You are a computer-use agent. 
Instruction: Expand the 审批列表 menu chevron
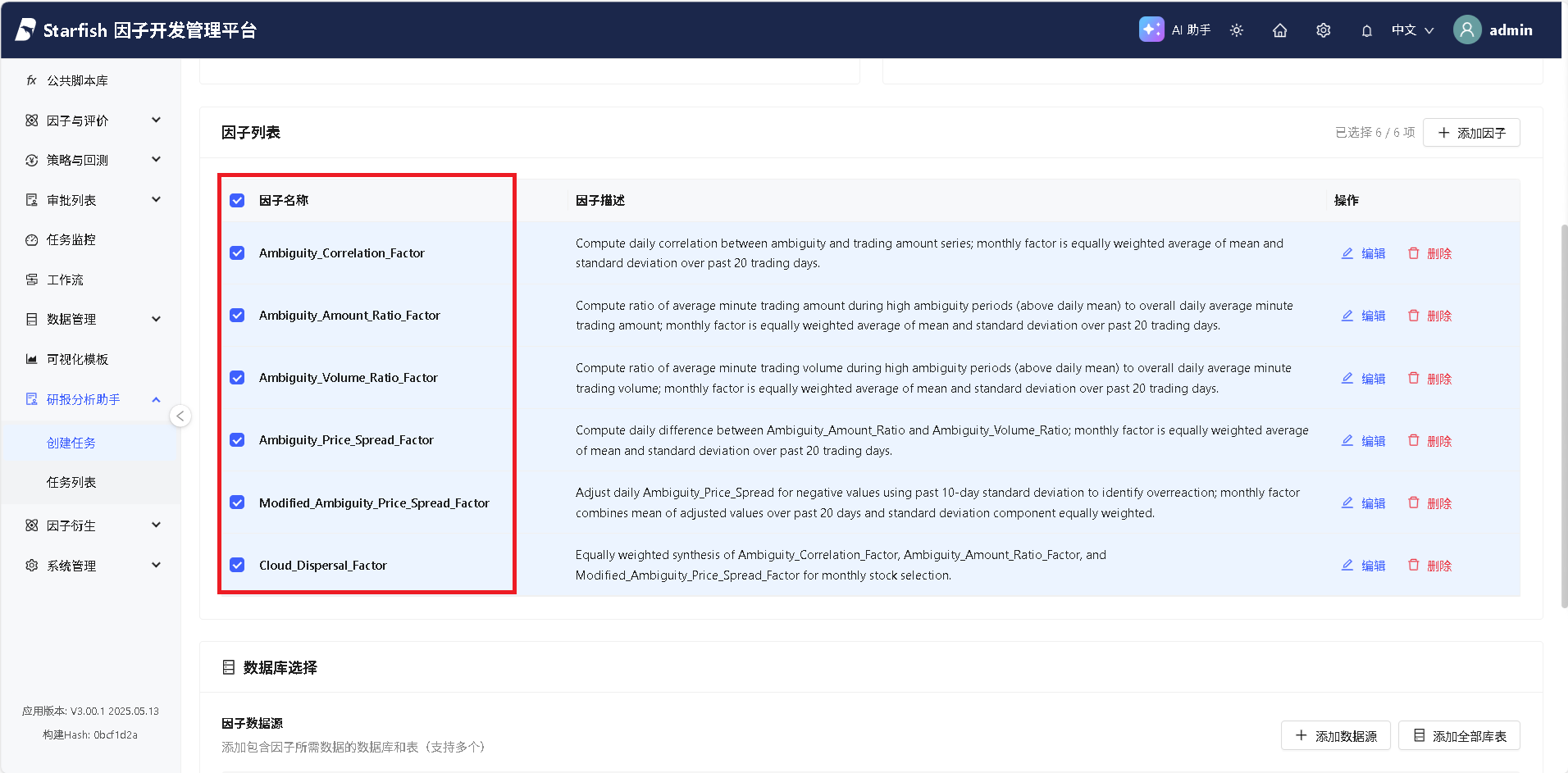tap(156, 199)
